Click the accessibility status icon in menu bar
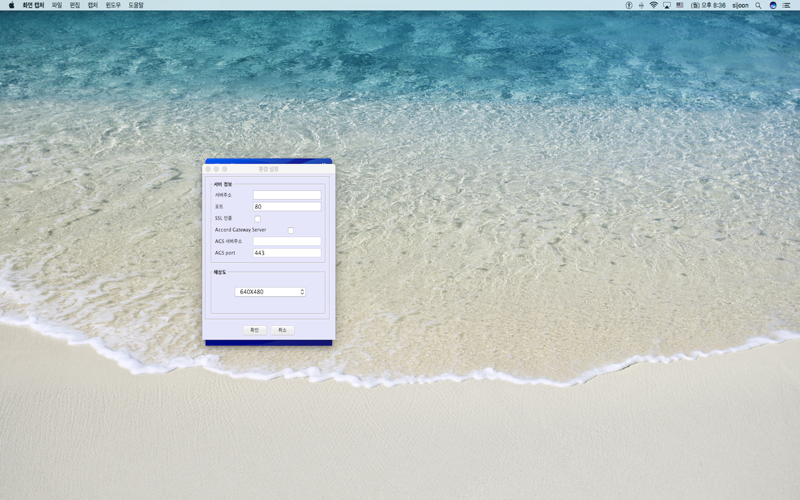800x500 pixels. point(629,5)
